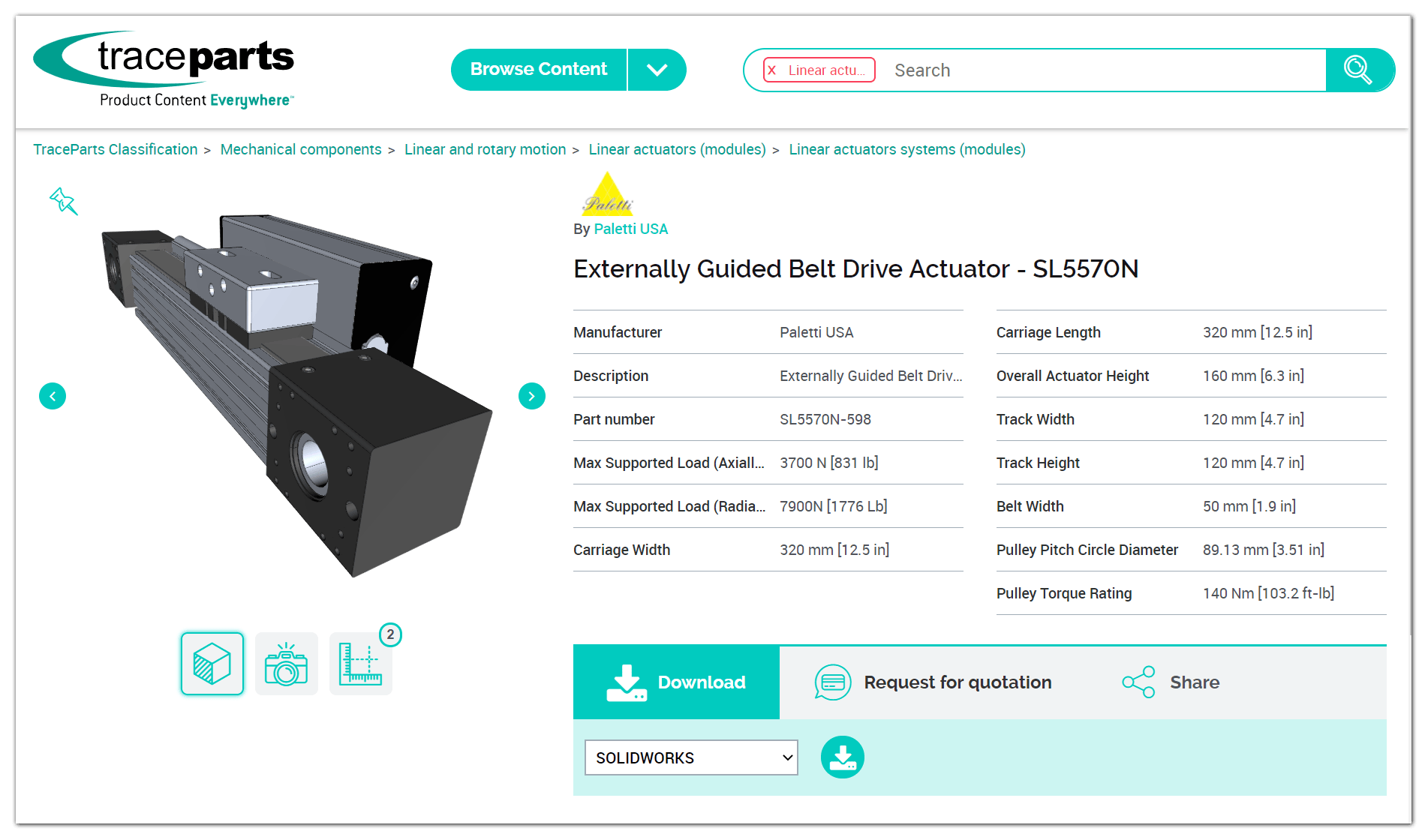Screen dimensions: 1428x840
Task: Switch to the Download tab
Action: pos(676,682)
